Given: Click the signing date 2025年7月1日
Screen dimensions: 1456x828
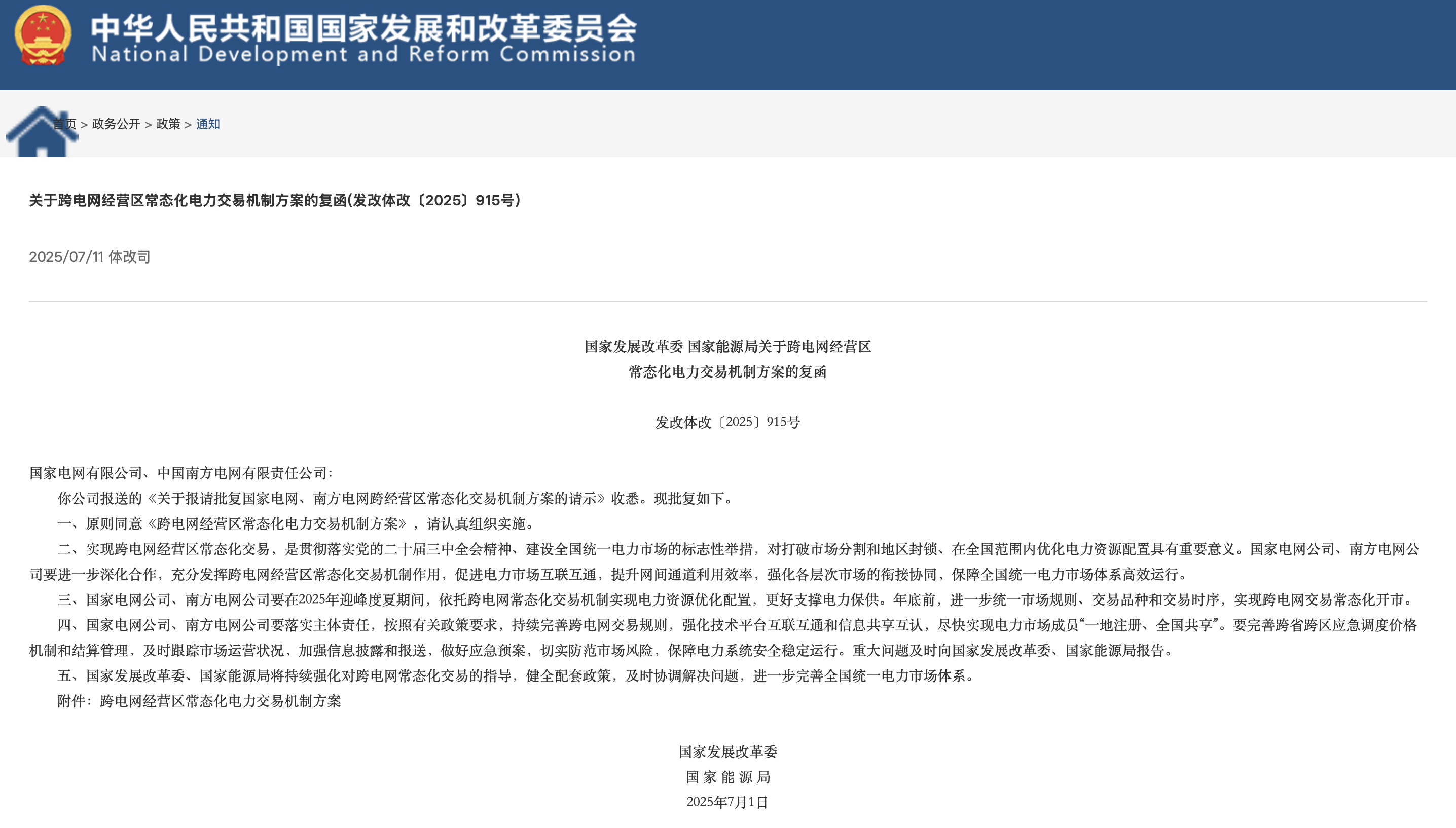Looking at the screenshot, I should coord(727,802).
